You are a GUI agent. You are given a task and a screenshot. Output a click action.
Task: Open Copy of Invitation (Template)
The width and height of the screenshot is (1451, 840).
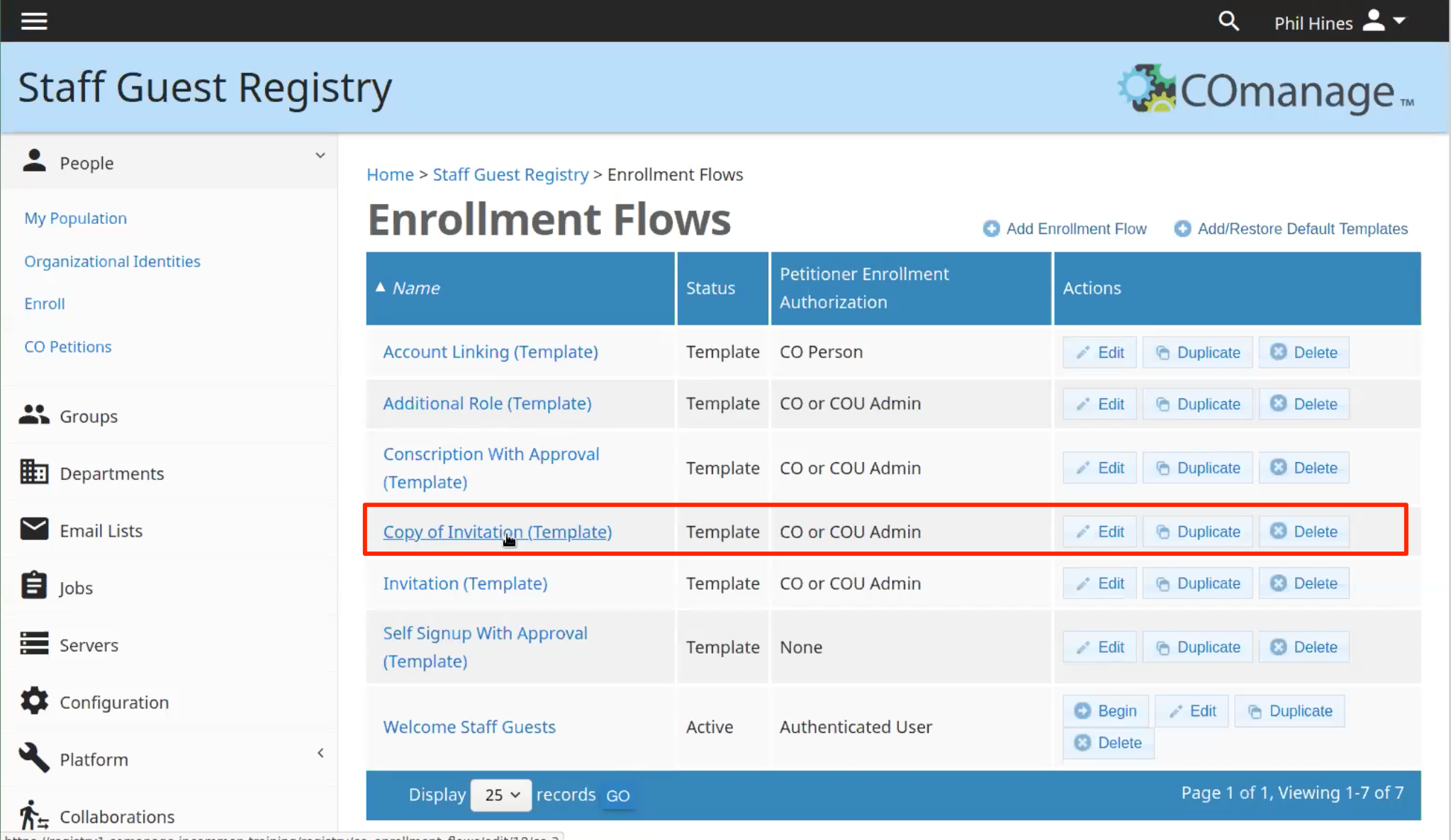click(497, 532)
